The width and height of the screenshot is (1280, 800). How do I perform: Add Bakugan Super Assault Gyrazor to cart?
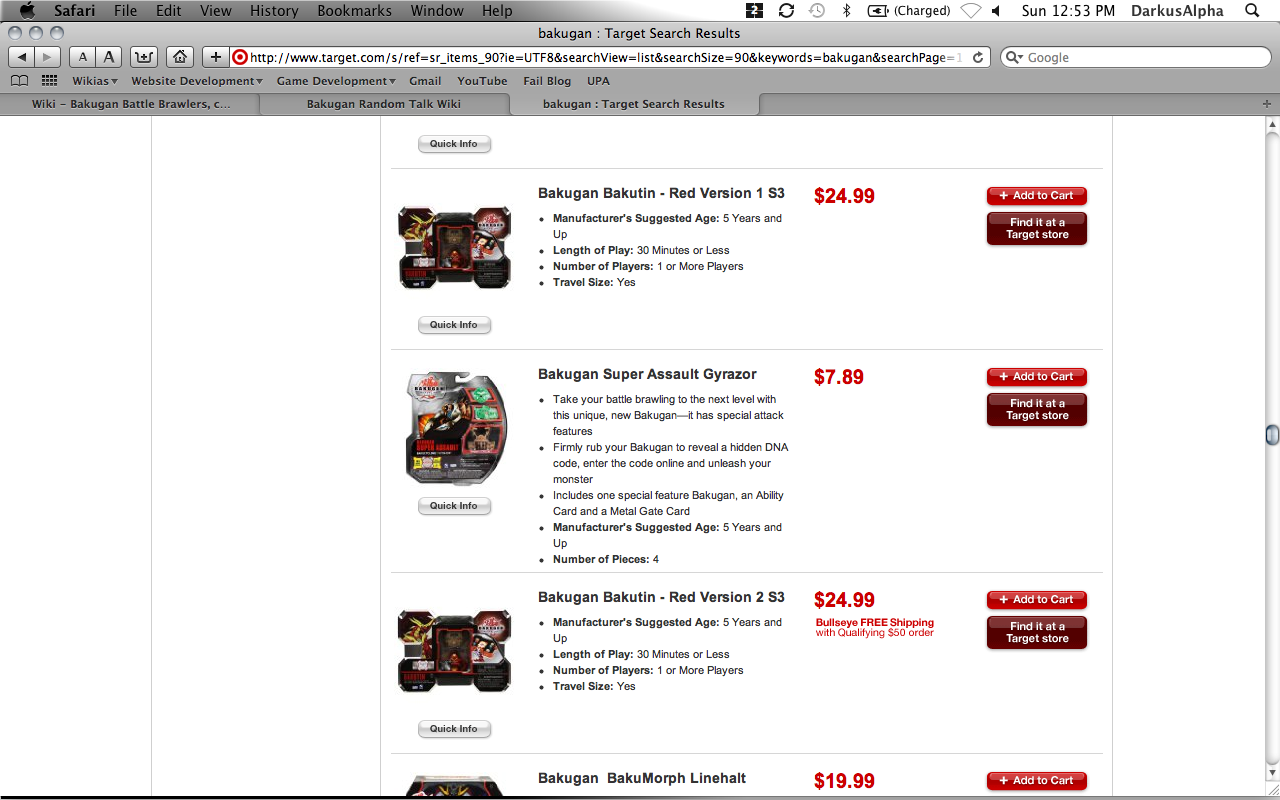click(x=1037, y=377)
